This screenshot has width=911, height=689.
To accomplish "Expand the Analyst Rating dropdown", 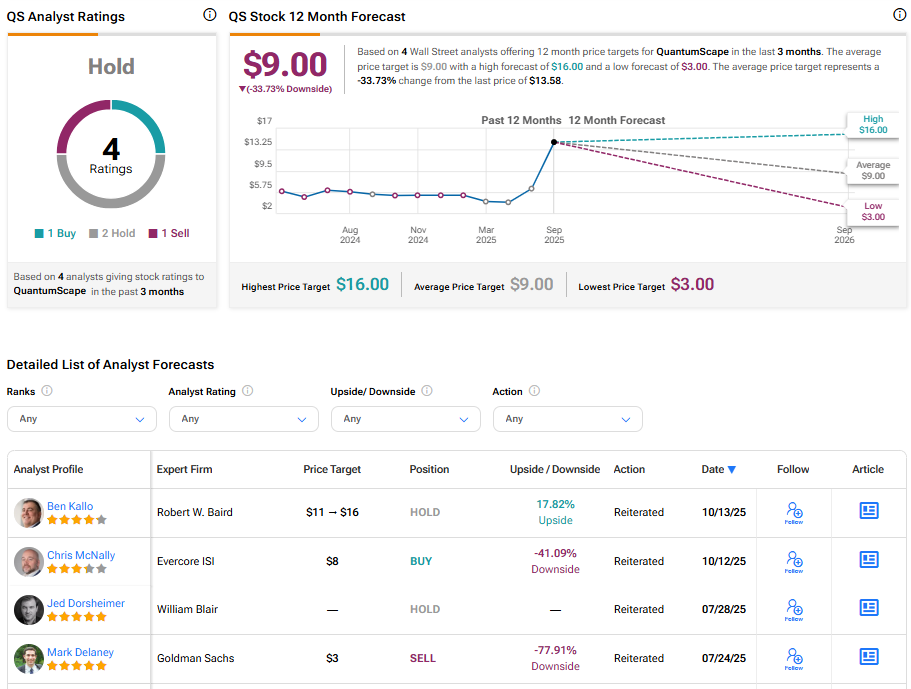I will 244,419.
